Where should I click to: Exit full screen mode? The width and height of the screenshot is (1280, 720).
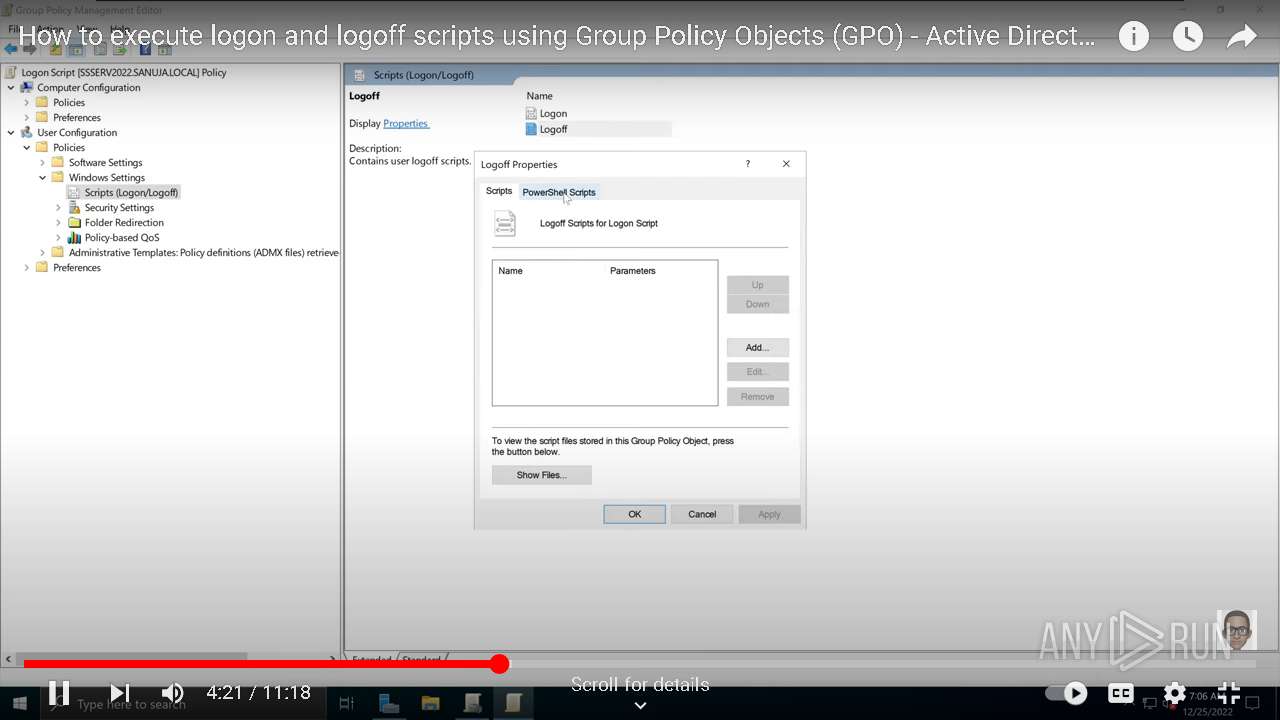(1229, 693)
